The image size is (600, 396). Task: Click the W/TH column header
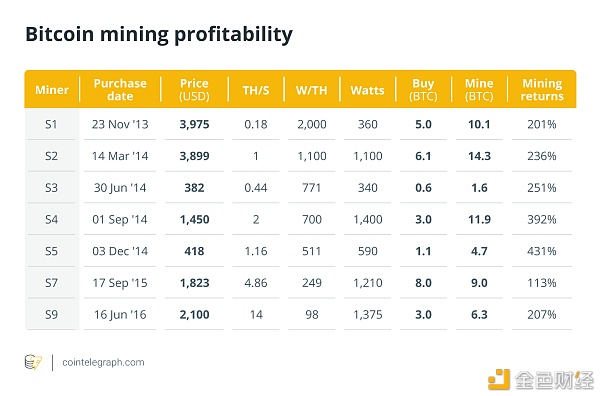click(x=311, y=90)
